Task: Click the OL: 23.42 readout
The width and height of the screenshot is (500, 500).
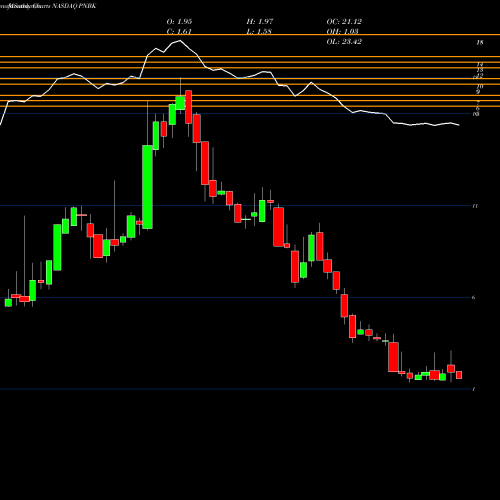Action: point(344,42)
